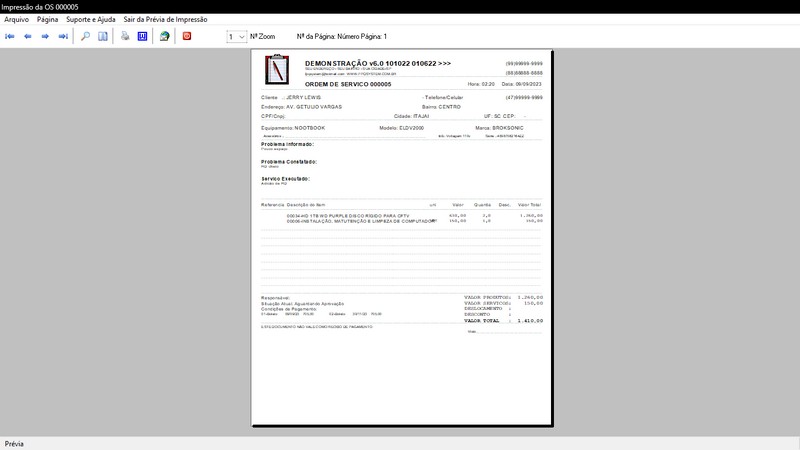Click the 'Valor Total' column header
This screenshot has width=800, height=450.
(530, 205)
